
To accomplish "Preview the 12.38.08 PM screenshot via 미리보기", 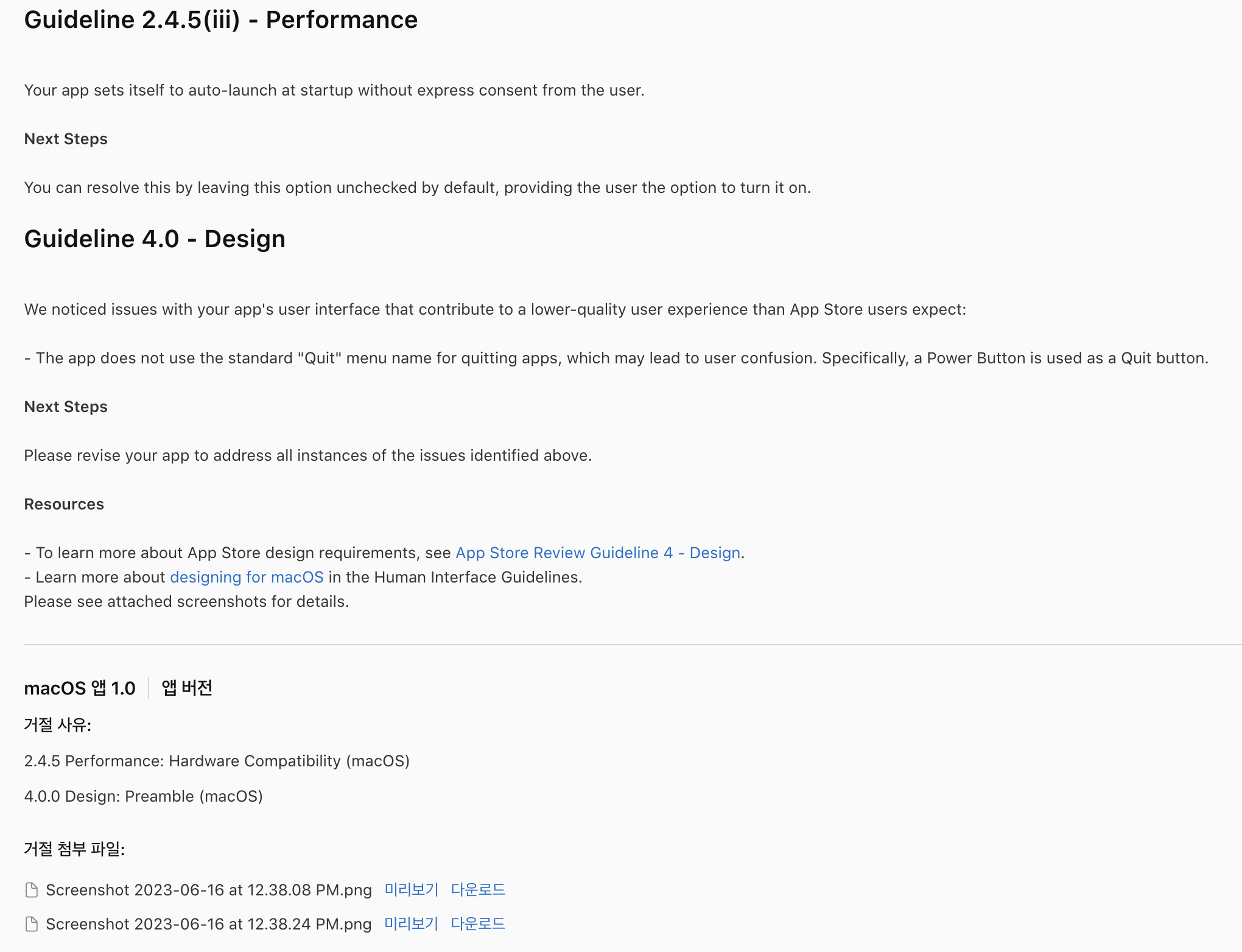I will click(411, 890).
